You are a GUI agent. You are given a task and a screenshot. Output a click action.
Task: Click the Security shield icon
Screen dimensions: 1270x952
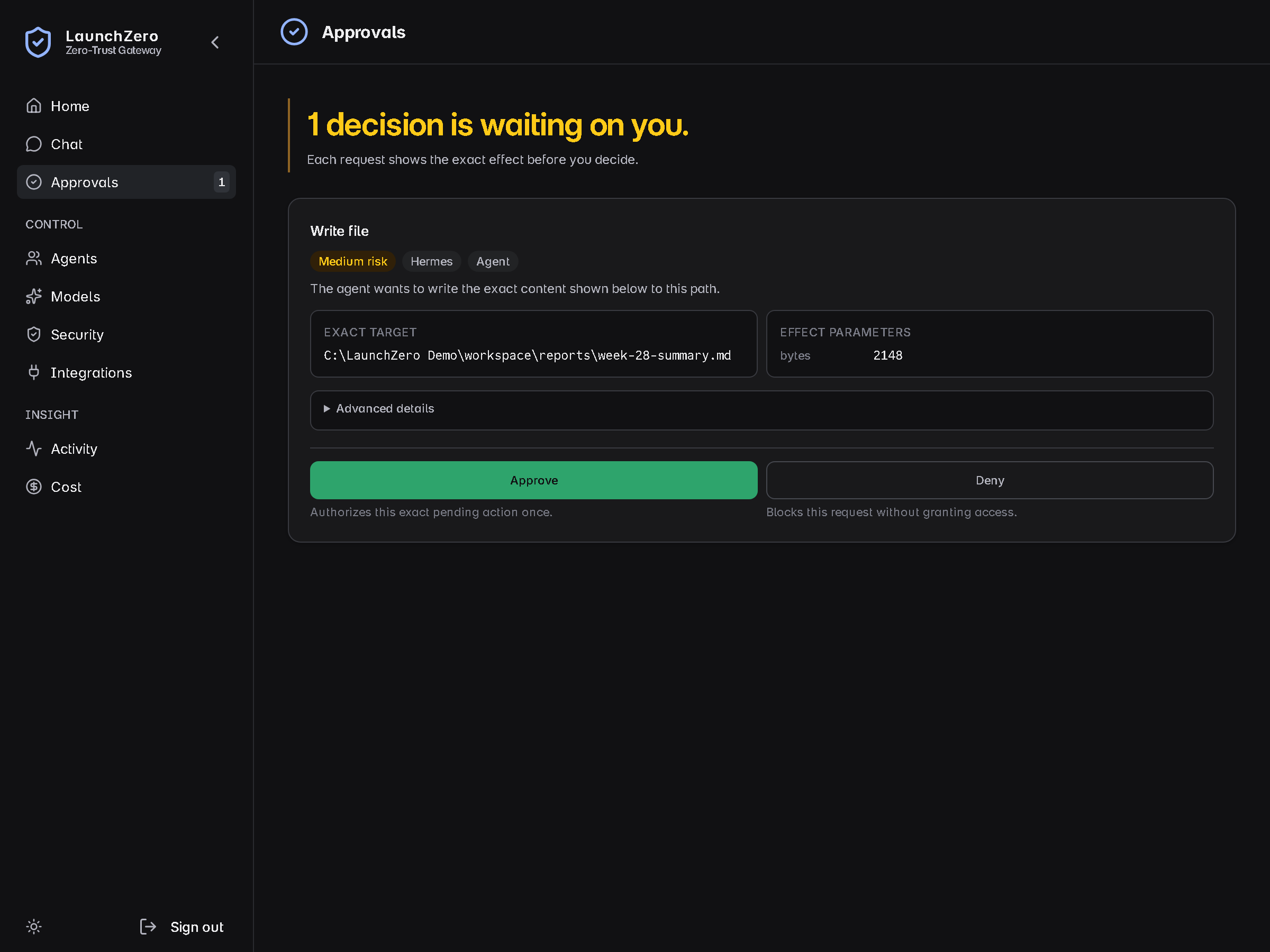point(34,335)
